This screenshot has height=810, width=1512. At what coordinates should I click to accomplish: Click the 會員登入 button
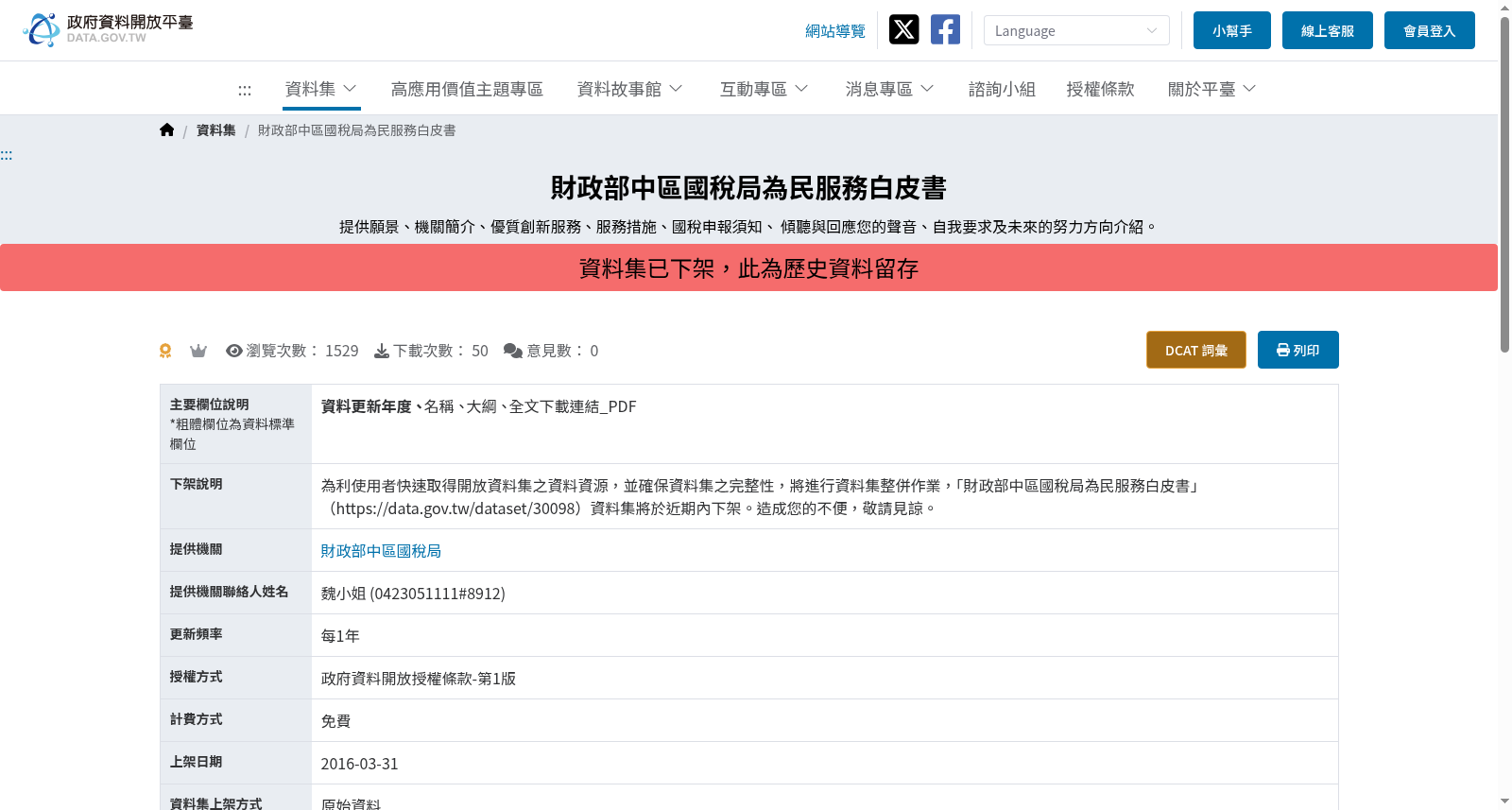(1430, 30)
